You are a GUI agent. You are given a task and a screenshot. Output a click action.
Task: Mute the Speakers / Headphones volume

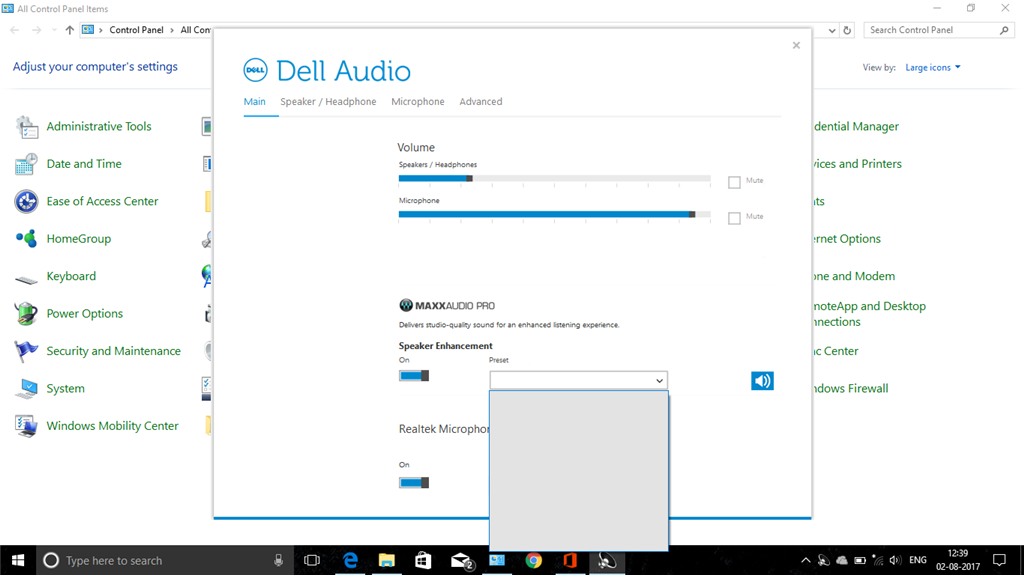(734, 182)
